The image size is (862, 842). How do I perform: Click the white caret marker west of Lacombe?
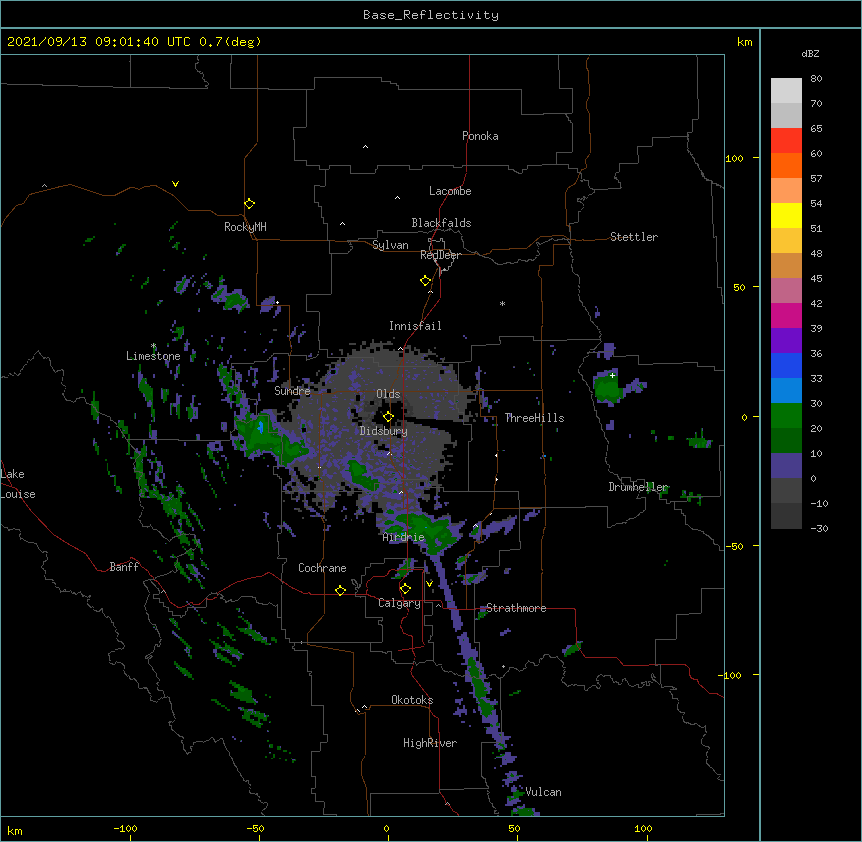click(397, 198)
